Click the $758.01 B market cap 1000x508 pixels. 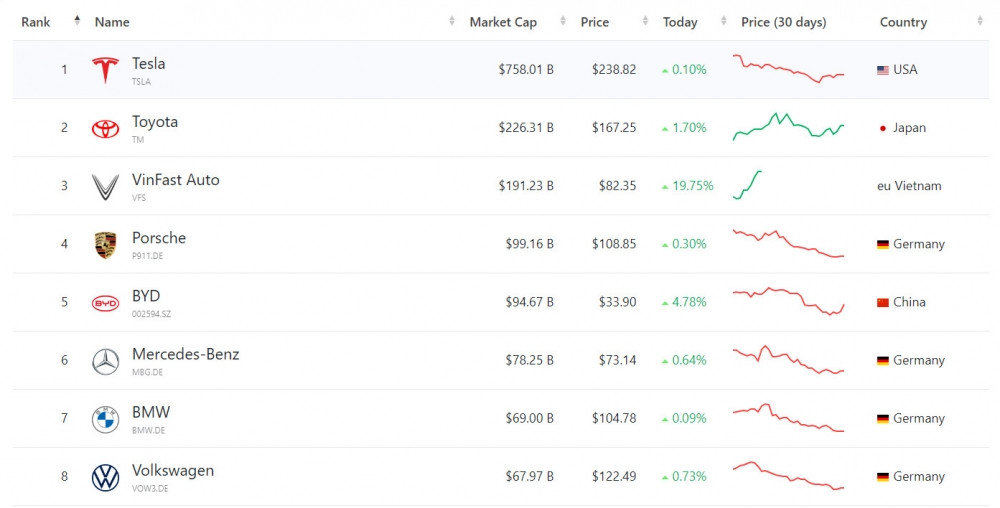click(526, 69)
